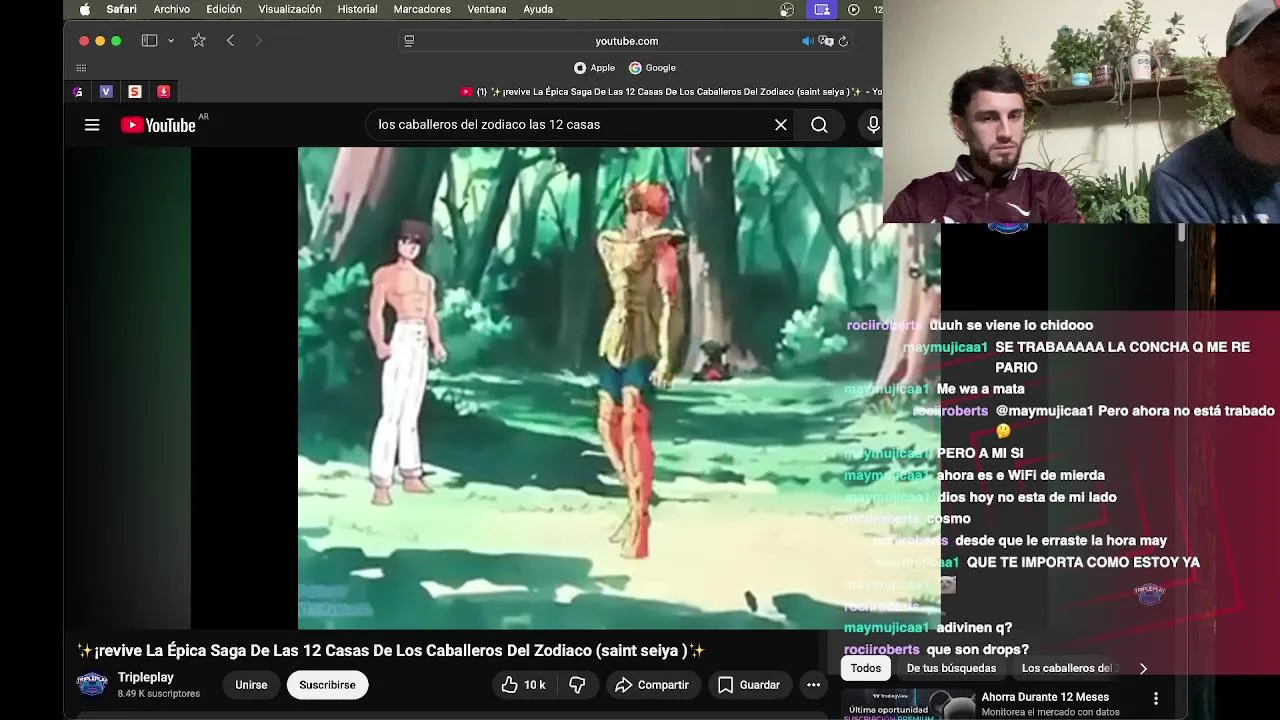The height and width of the screenshot is (720, 1280).
Task: Open the ad options three-dot menu
Action: point(1156,698)
